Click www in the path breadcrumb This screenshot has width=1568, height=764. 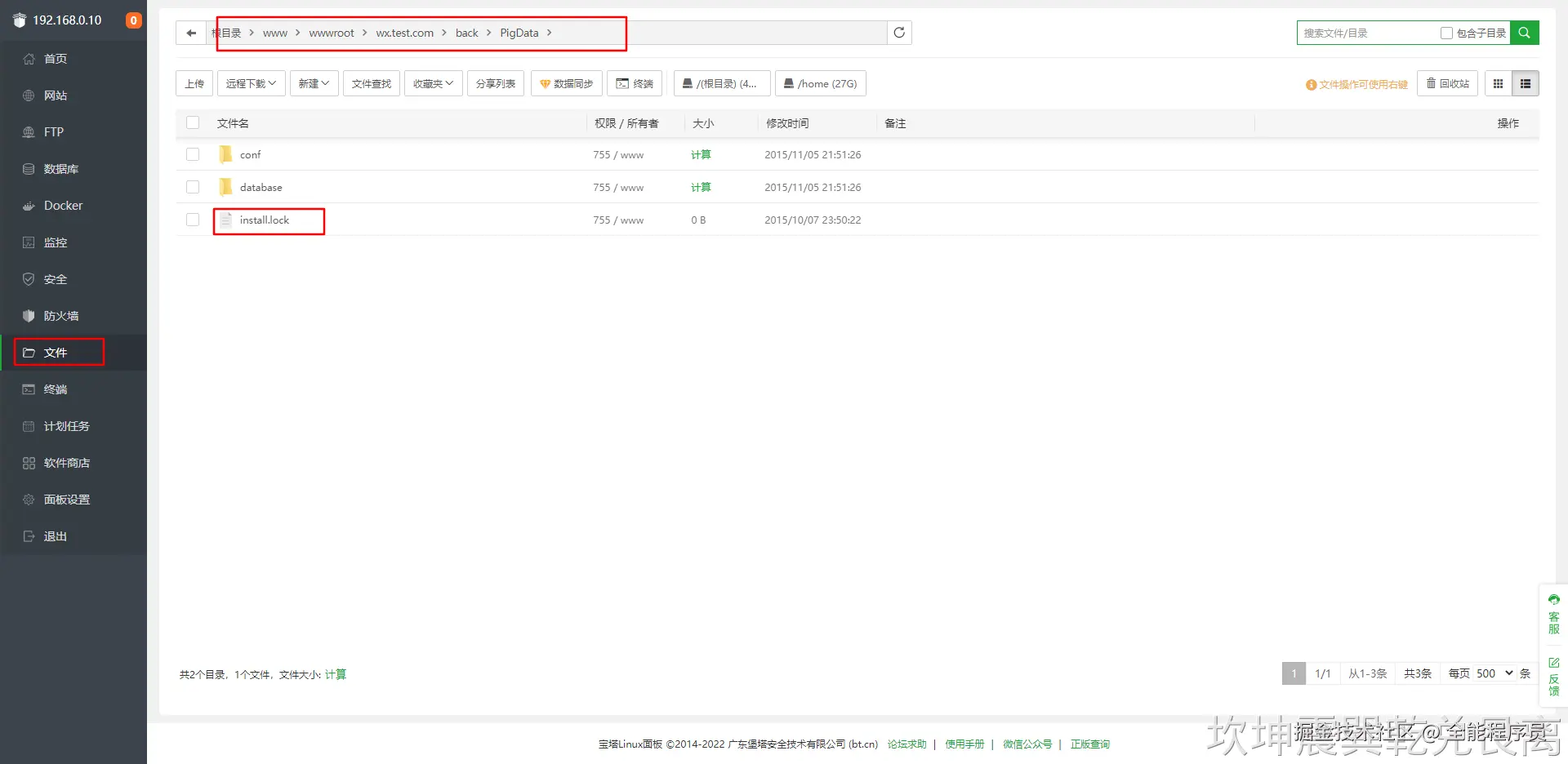click(275, 33)
